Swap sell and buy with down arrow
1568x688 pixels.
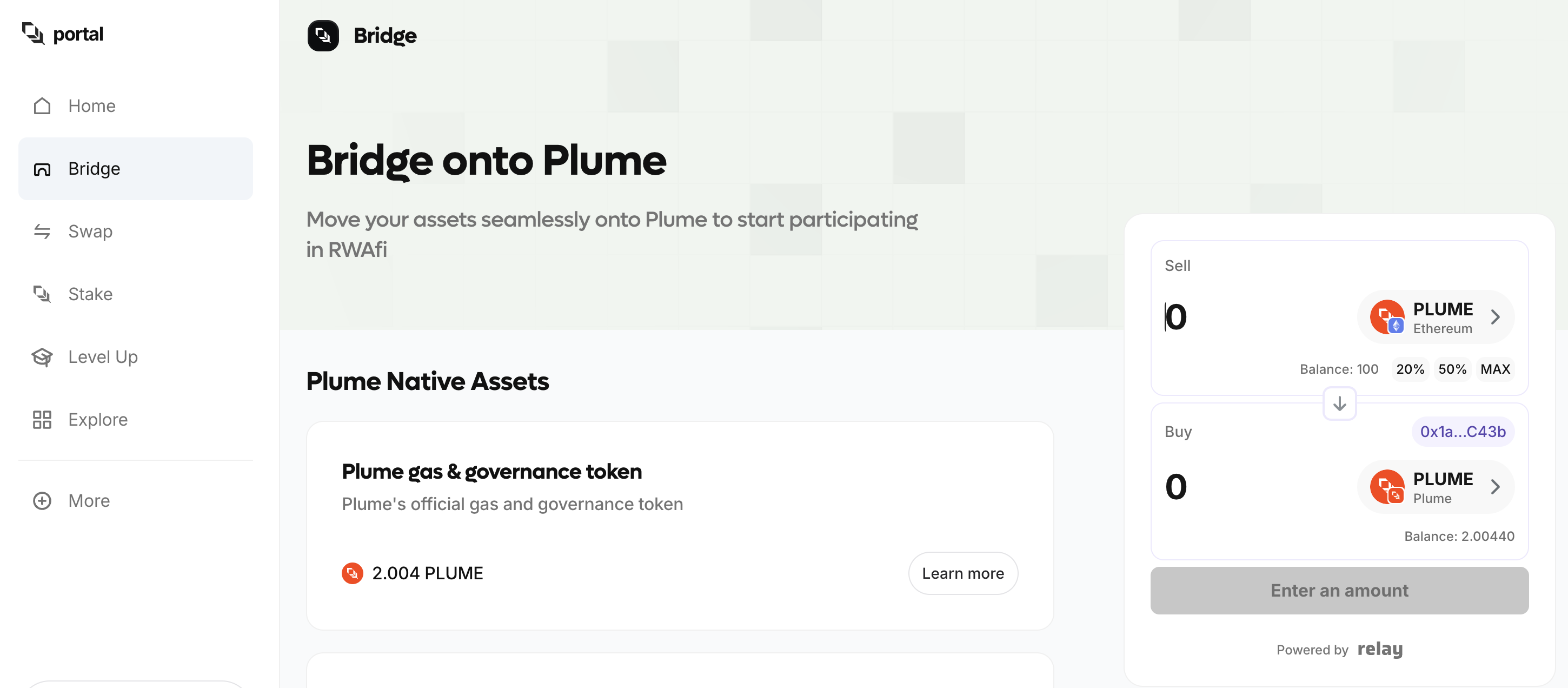(x=1339, y=403)
